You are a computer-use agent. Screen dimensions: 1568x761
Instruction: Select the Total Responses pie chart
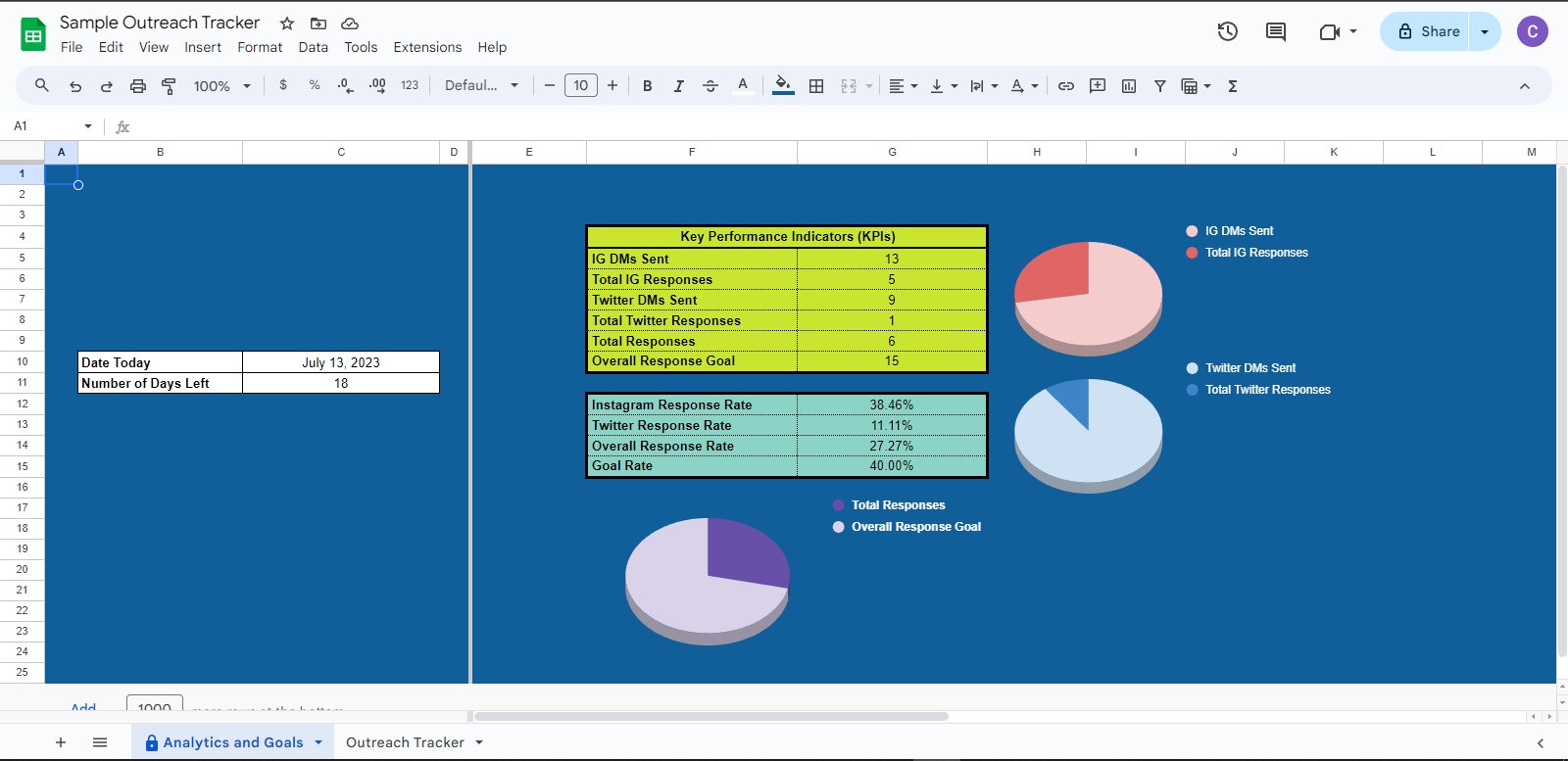[708, 580]
